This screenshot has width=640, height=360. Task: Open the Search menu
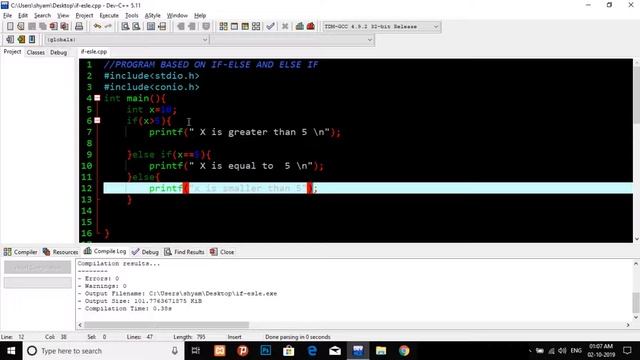(x=42, y=16)
